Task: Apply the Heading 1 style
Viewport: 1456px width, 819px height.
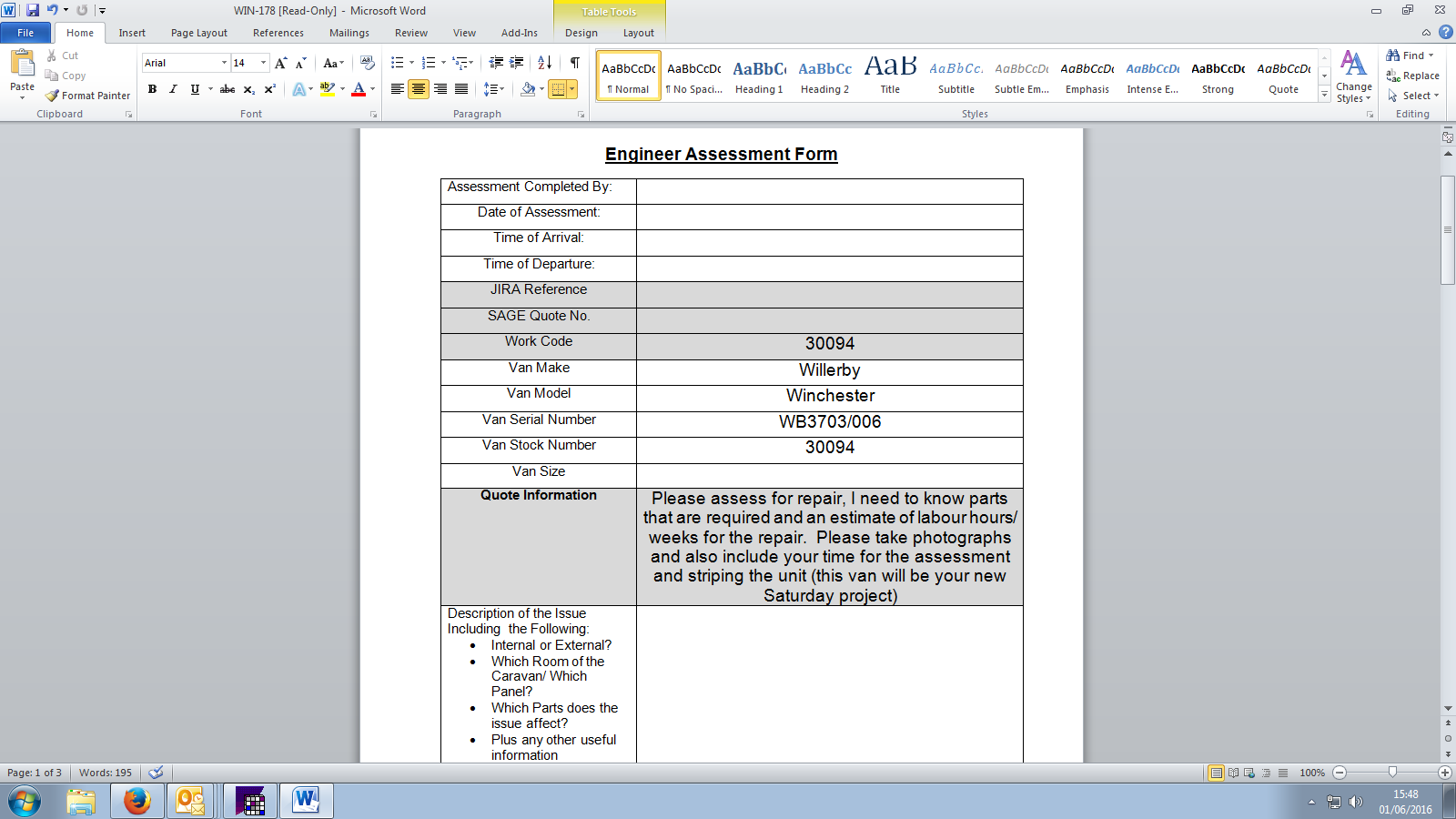Action: (x=759, y=76)
